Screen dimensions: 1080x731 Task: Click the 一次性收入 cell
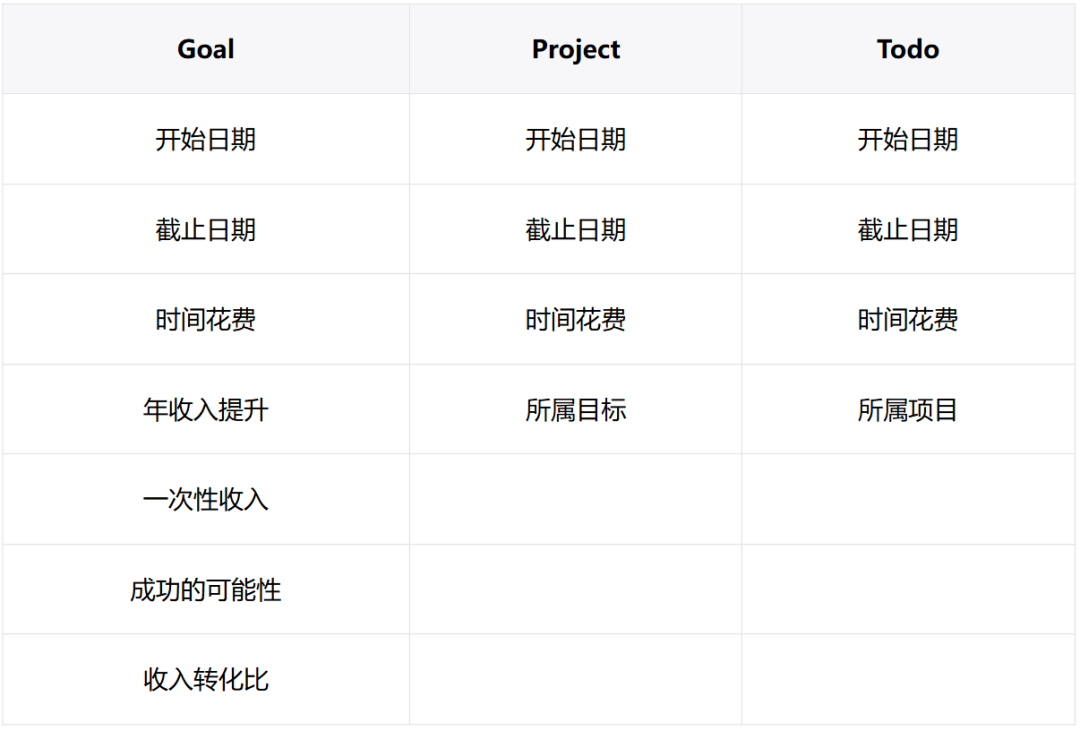[205, 500]
